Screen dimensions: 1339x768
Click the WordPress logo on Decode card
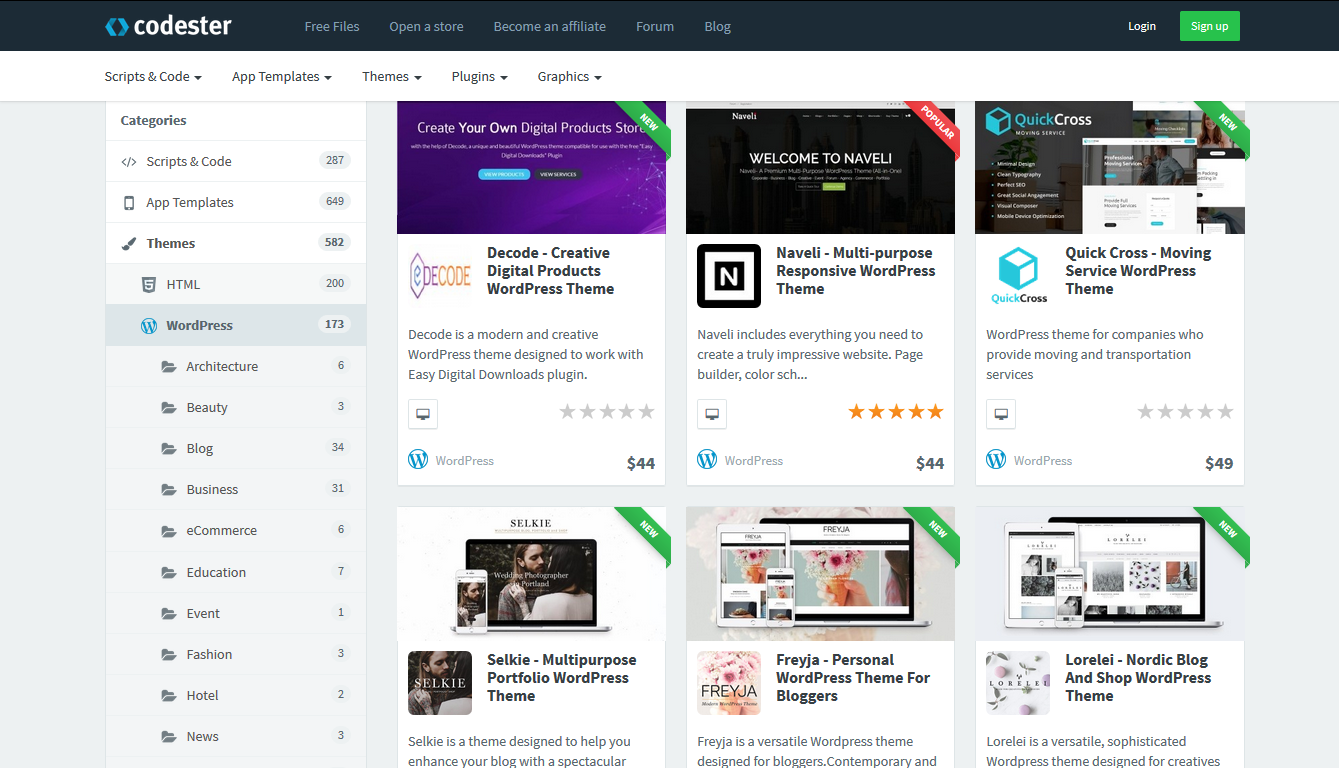(x=418, y=459)
